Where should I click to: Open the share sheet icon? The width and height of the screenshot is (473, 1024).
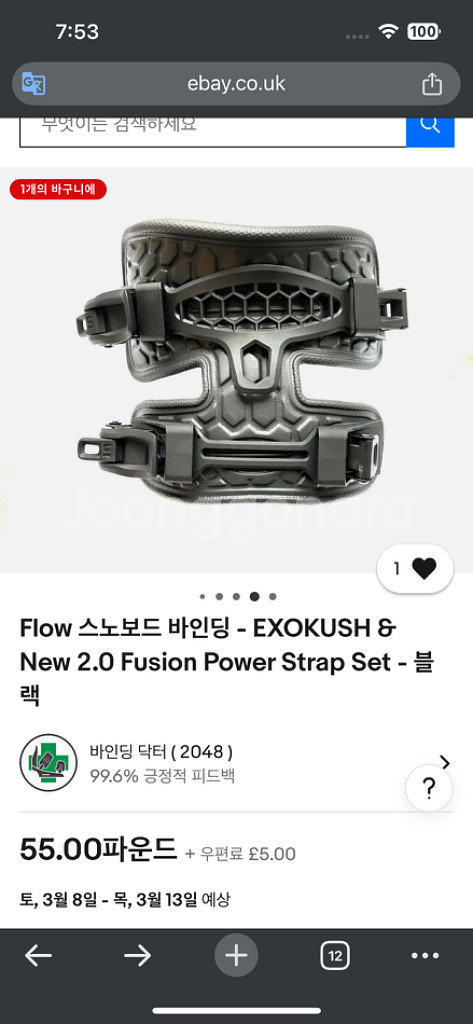(x=431, y=83)
